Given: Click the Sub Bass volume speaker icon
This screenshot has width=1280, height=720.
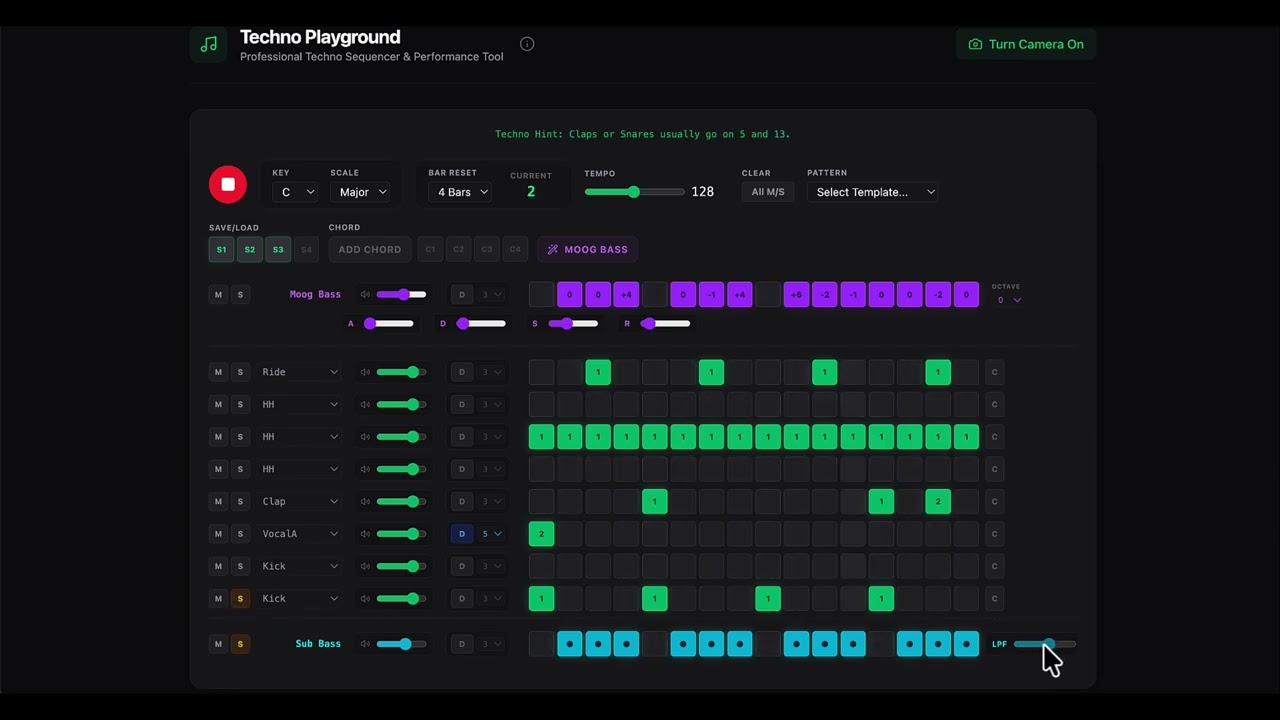Looking at the screenshot, I should tap(365, 644).
